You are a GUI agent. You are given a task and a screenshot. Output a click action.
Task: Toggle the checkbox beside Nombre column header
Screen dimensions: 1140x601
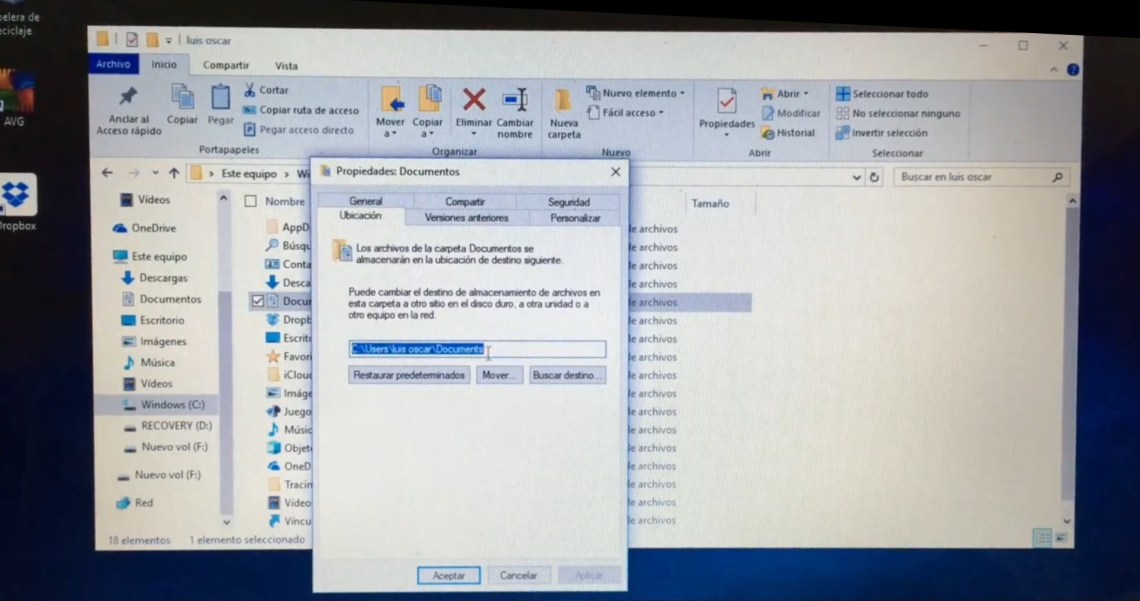pyautogui.click(x=251, y=201)
